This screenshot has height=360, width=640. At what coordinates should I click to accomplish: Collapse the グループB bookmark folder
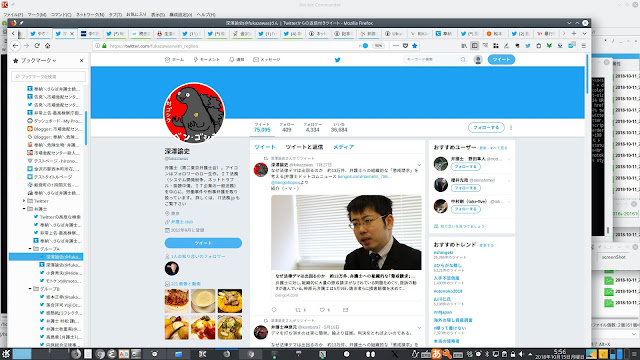tap(30, 289)
